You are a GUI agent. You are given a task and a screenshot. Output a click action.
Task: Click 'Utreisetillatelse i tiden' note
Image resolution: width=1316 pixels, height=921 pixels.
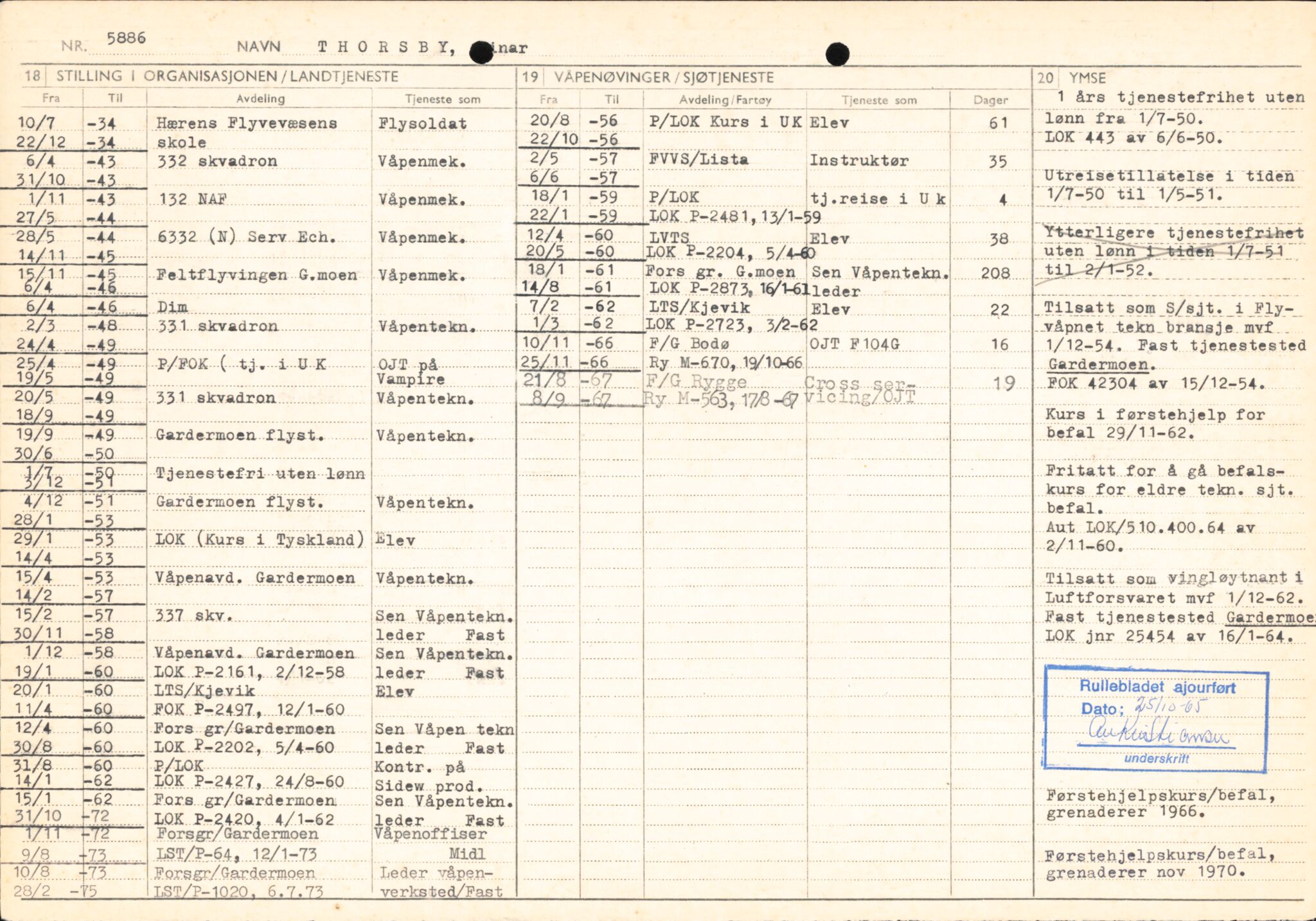coord(1169,176)
